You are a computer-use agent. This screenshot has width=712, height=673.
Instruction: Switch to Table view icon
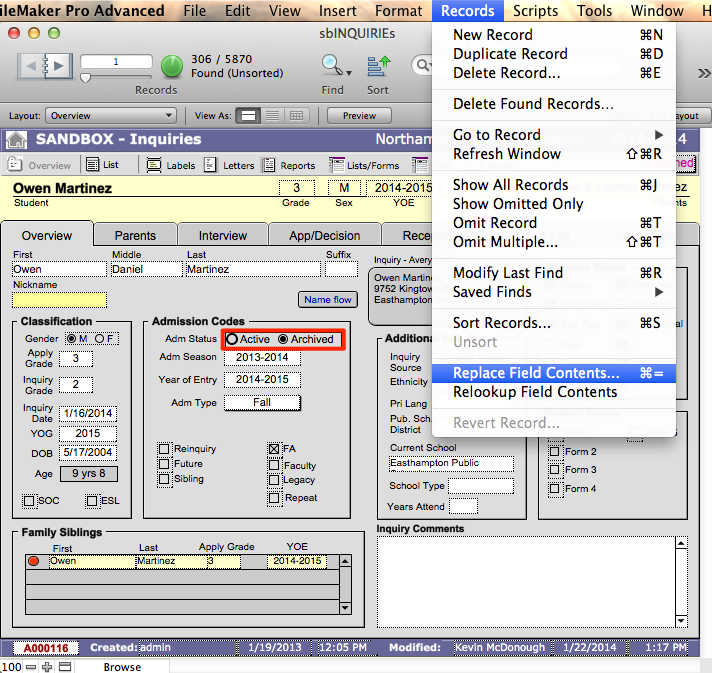click(x=297, y=116)
